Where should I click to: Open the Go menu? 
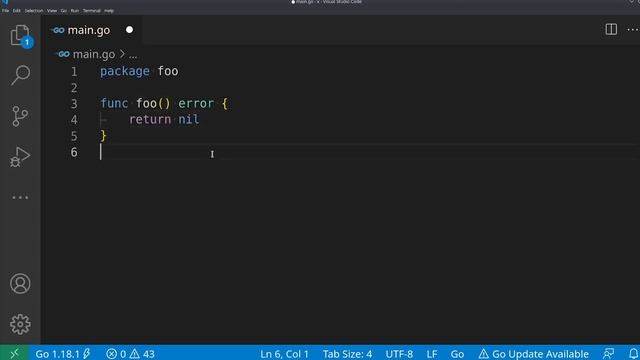(x=64, y=11)
